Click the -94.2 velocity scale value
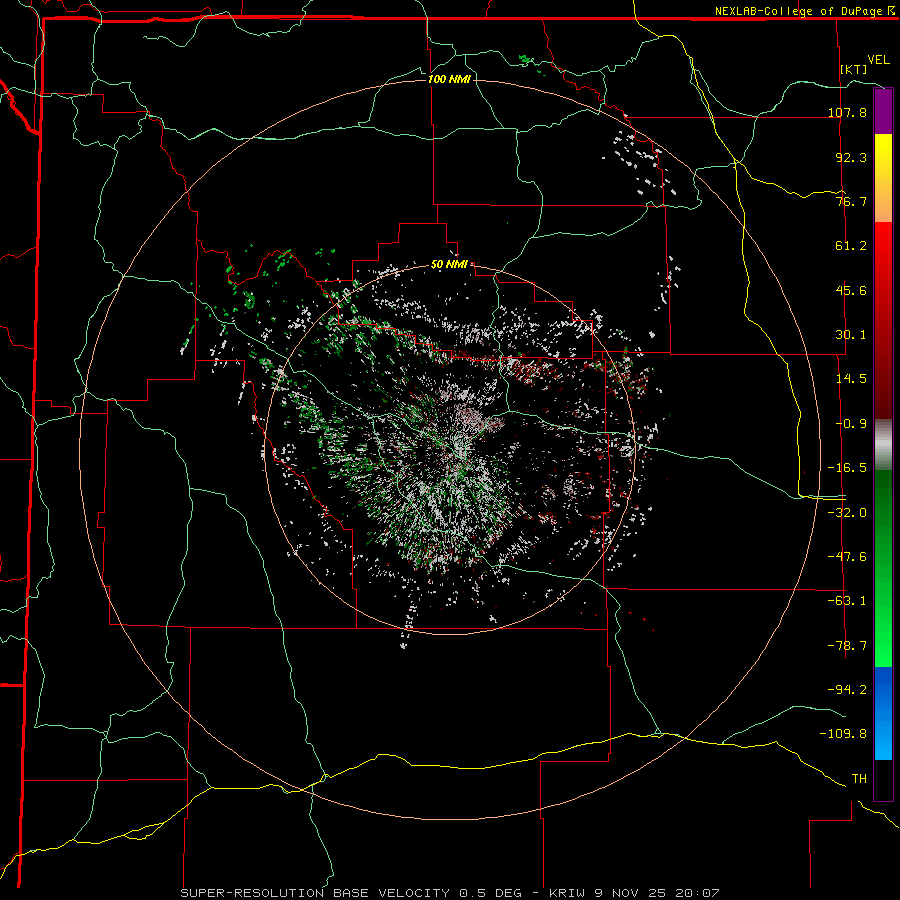 847,689
